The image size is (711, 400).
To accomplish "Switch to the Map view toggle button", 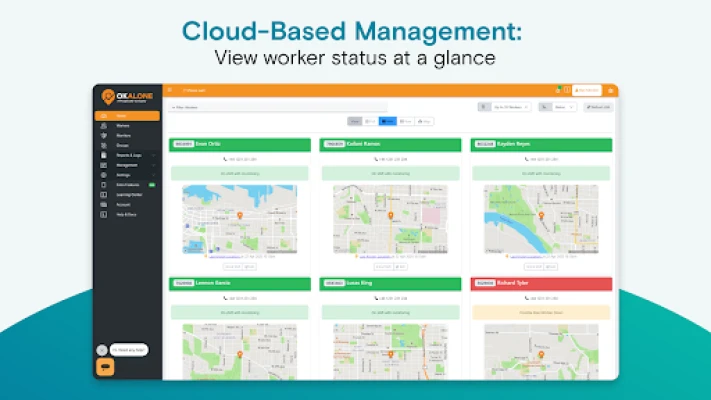I will click(423, 121).
